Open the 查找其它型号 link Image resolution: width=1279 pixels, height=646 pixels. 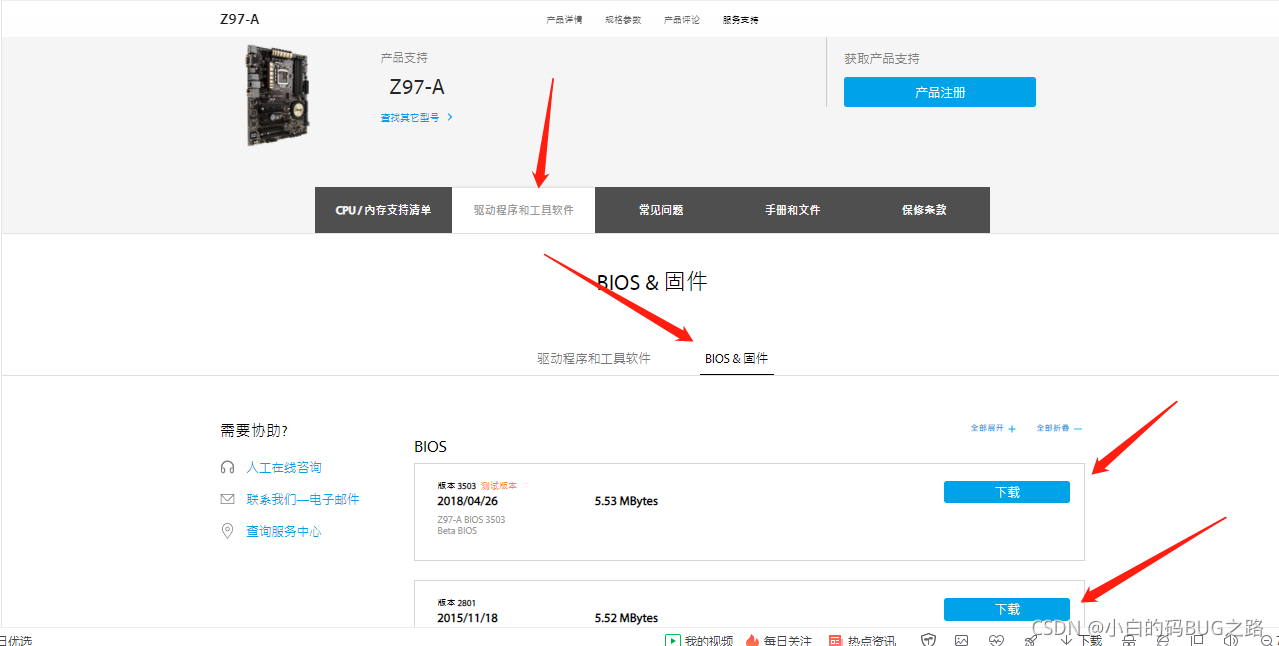coord(410,117)
